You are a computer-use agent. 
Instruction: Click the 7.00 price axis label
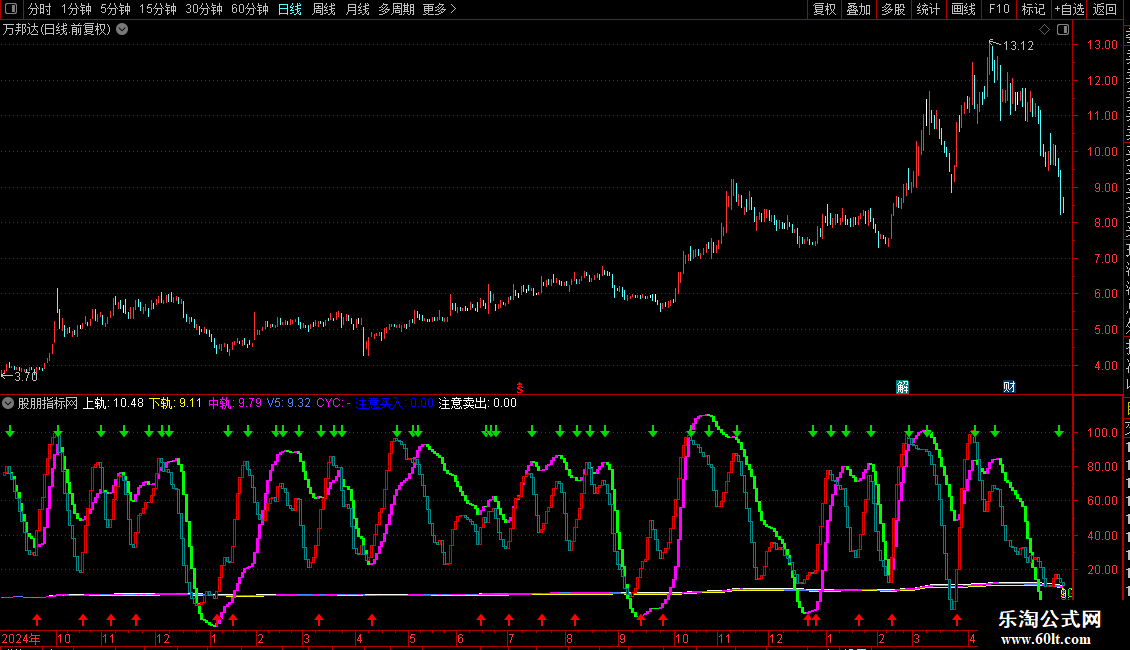tap(1105, 259)
